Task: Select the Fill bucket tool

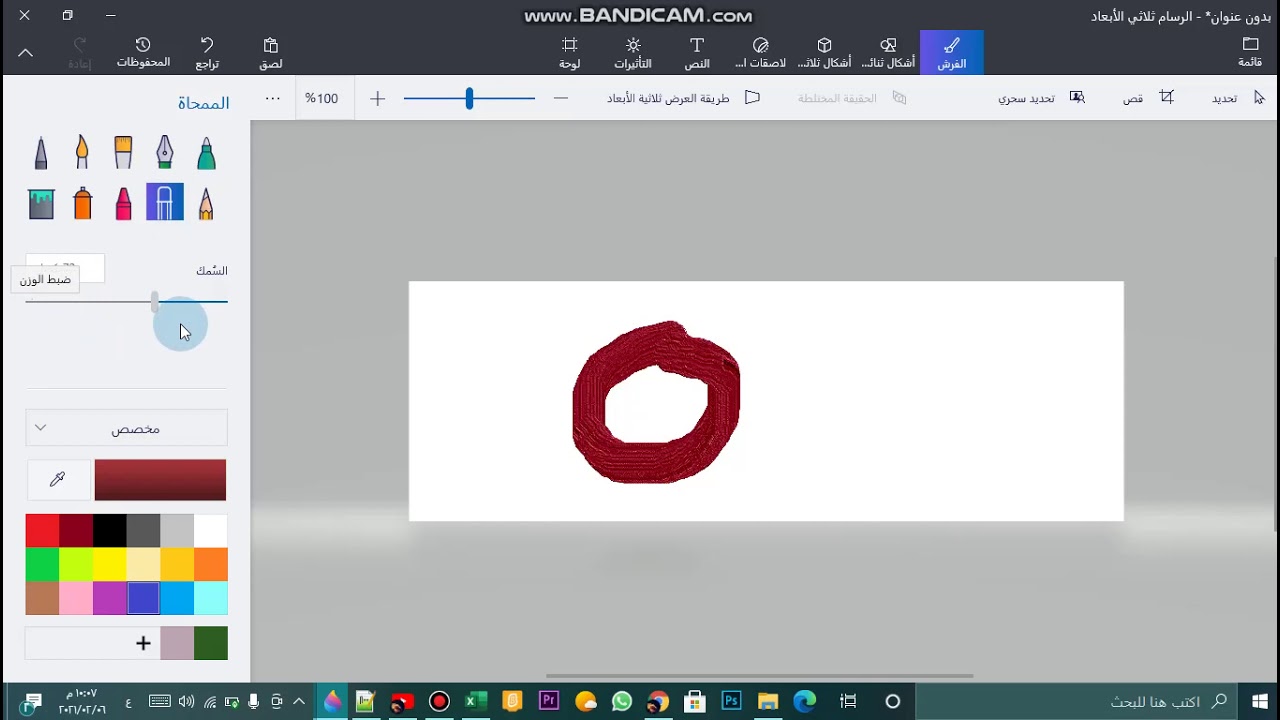Action: tap(41, 204)
